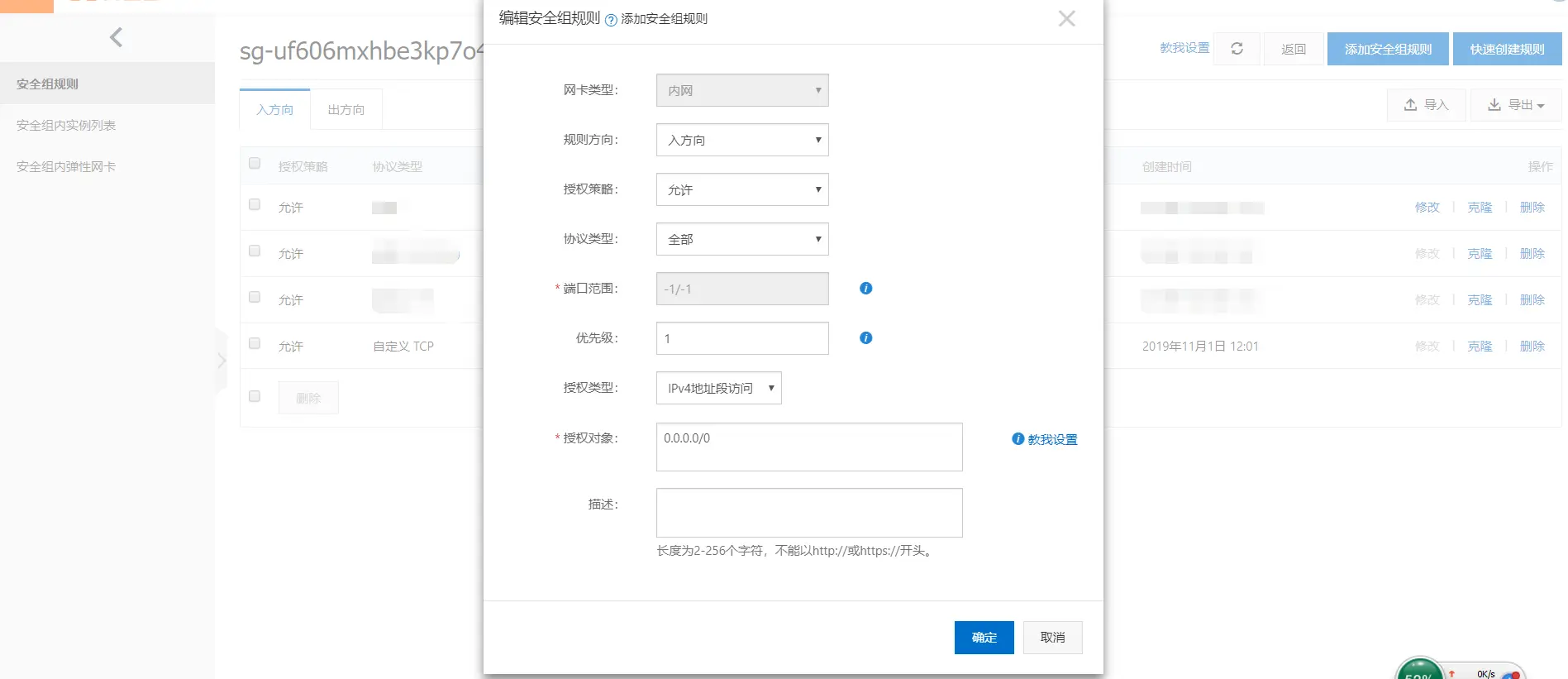
Task: Click 克隆 in 2019年11月1日 row
Action: [x=1480, y=346]
